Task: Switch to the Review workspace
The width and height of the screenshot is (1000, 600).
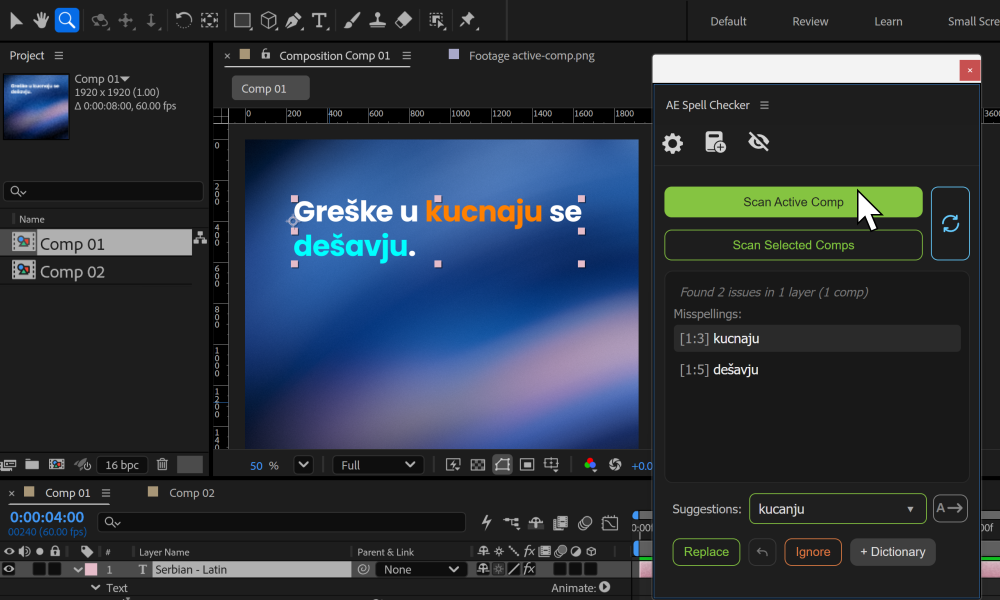Action: point(810,21)
